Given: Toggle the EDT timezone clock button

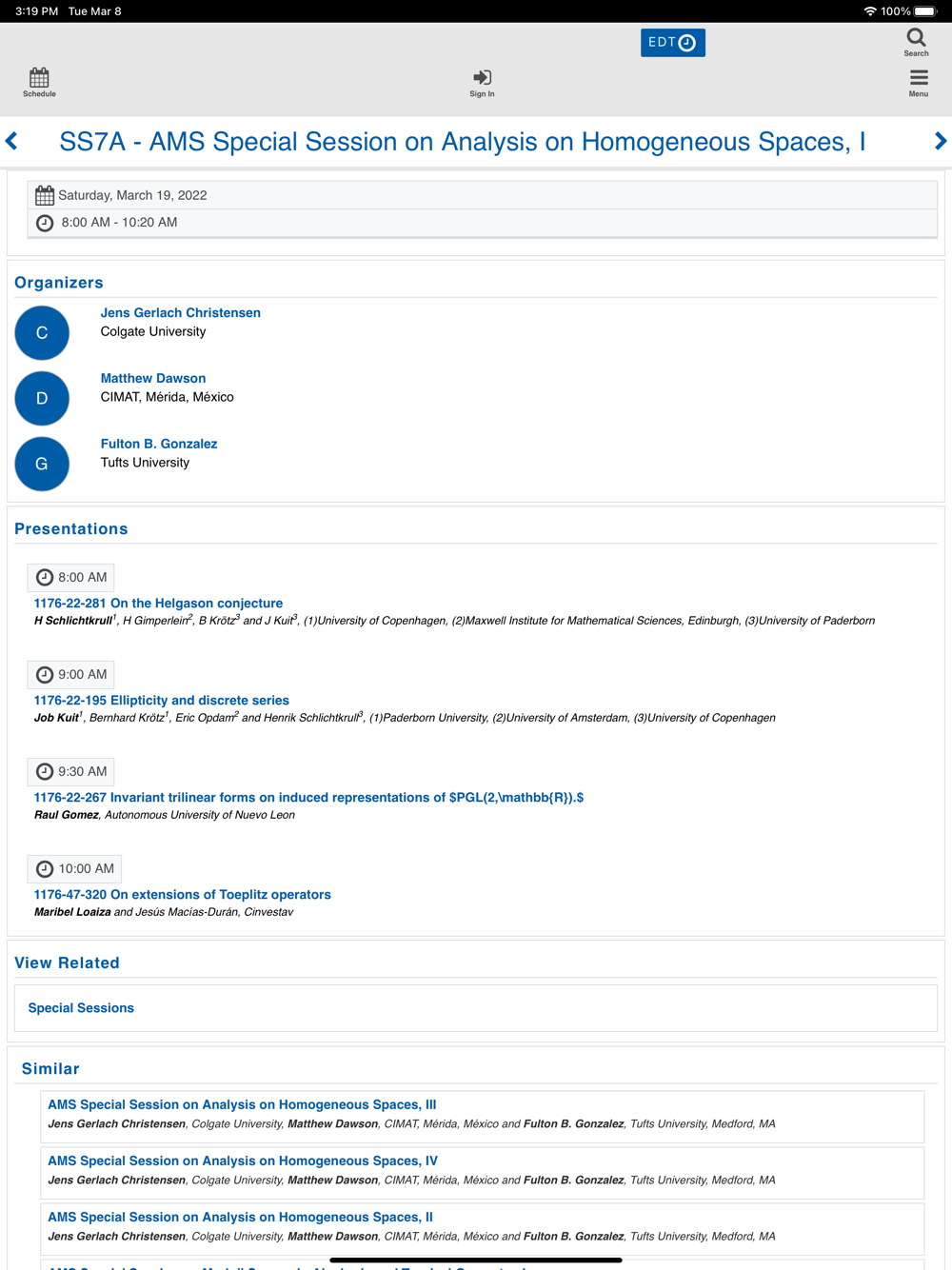Looking at the screenshot, I should (x=672, y=43).
